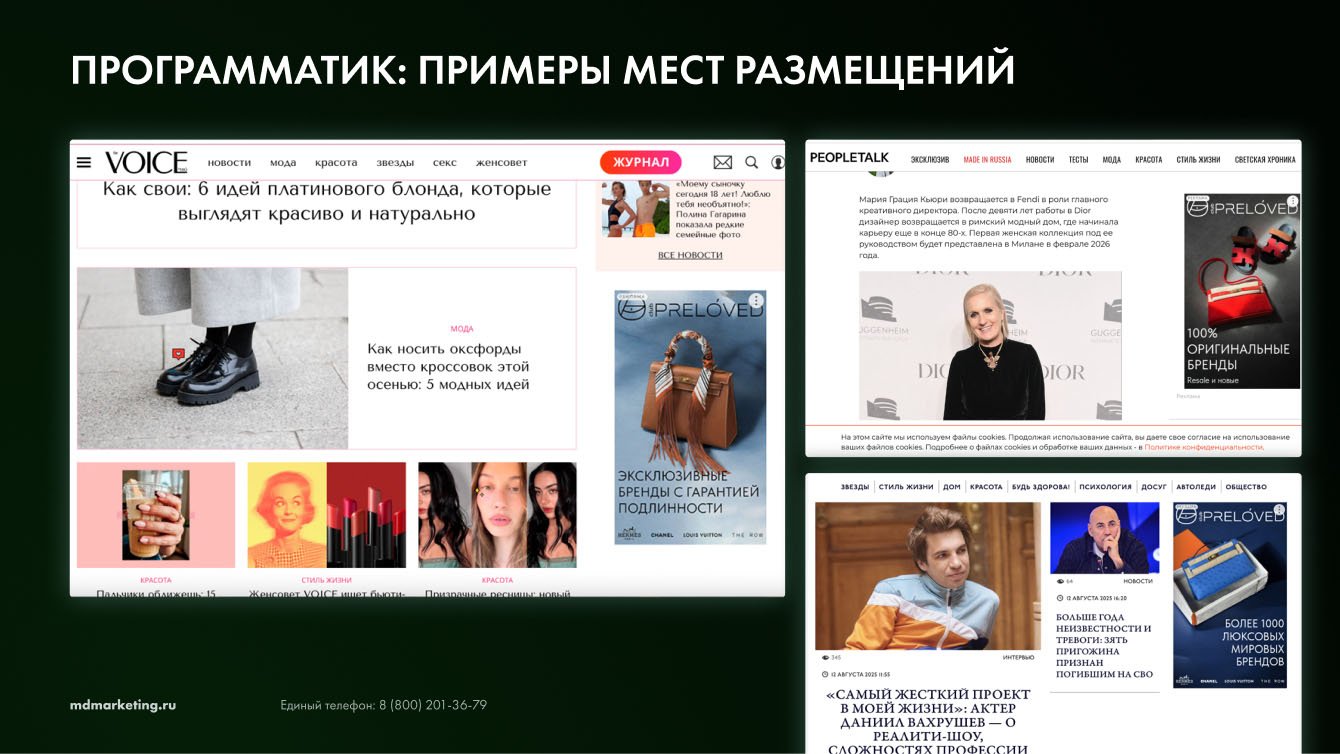Click the Preloved blue clutch ad banner
1340x754 pixels.
click(x=1230, y=595)
